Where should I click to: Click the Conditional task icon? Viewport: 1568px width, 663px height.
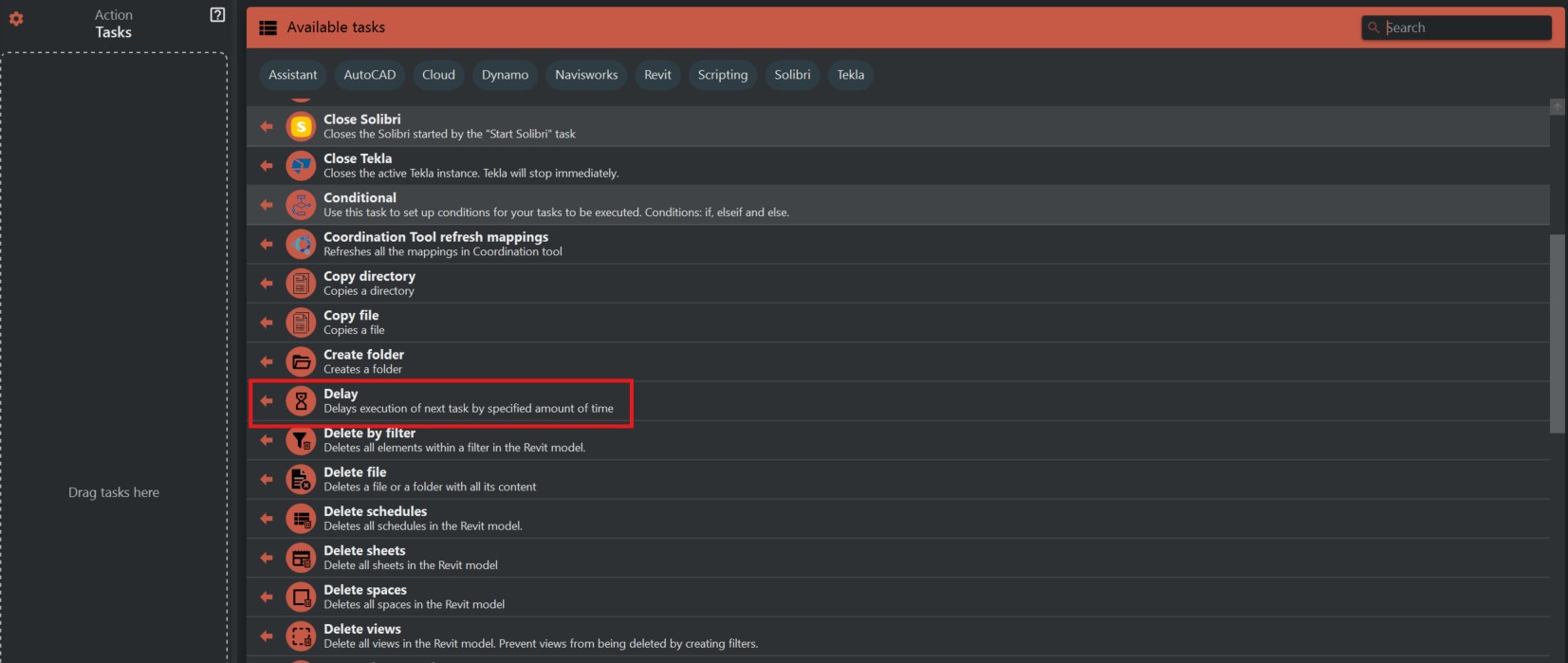point(301,205)
